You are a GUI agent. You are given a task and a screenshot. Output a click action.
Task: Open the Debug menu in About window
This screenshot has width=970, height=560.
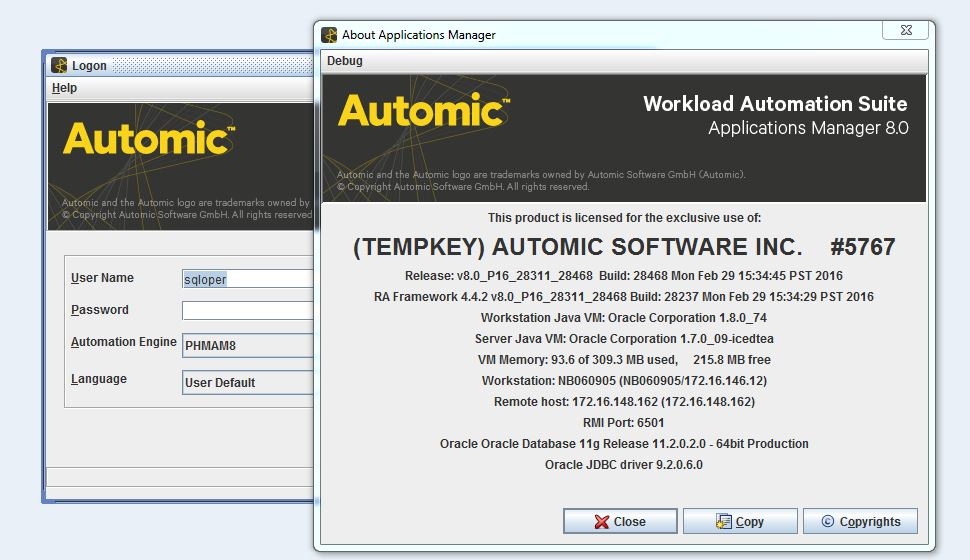click(345, 61)
